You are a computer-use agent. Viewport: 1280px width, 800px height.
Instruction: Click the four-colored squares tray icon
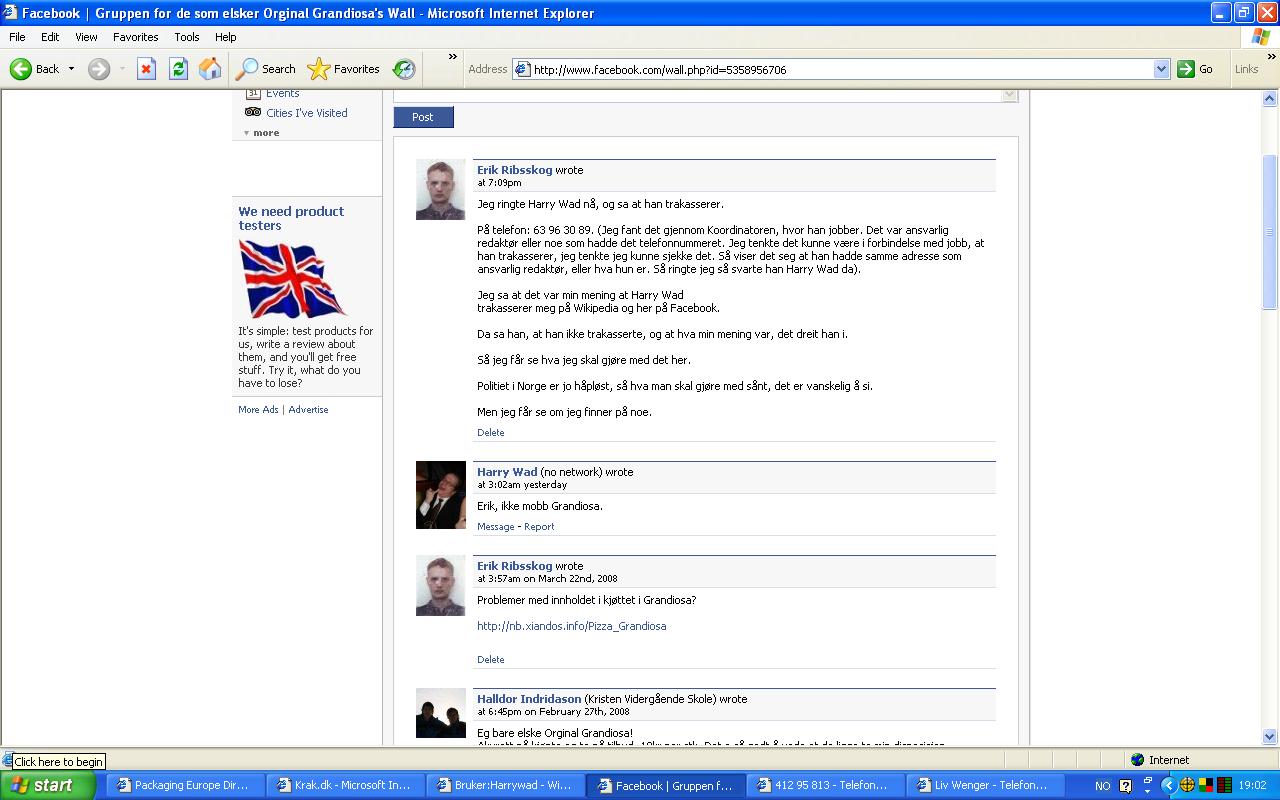1206,785
